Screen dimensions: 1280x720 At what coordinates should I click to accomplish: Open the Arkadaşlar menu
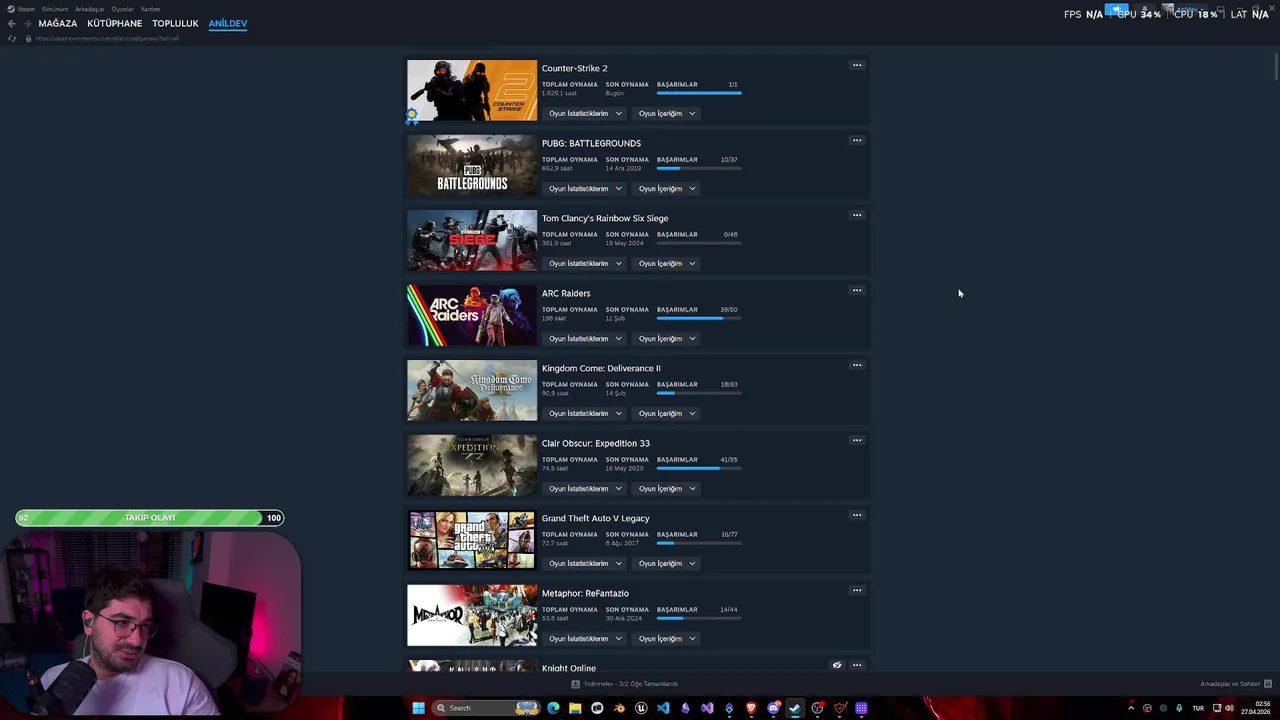(89, 9)
